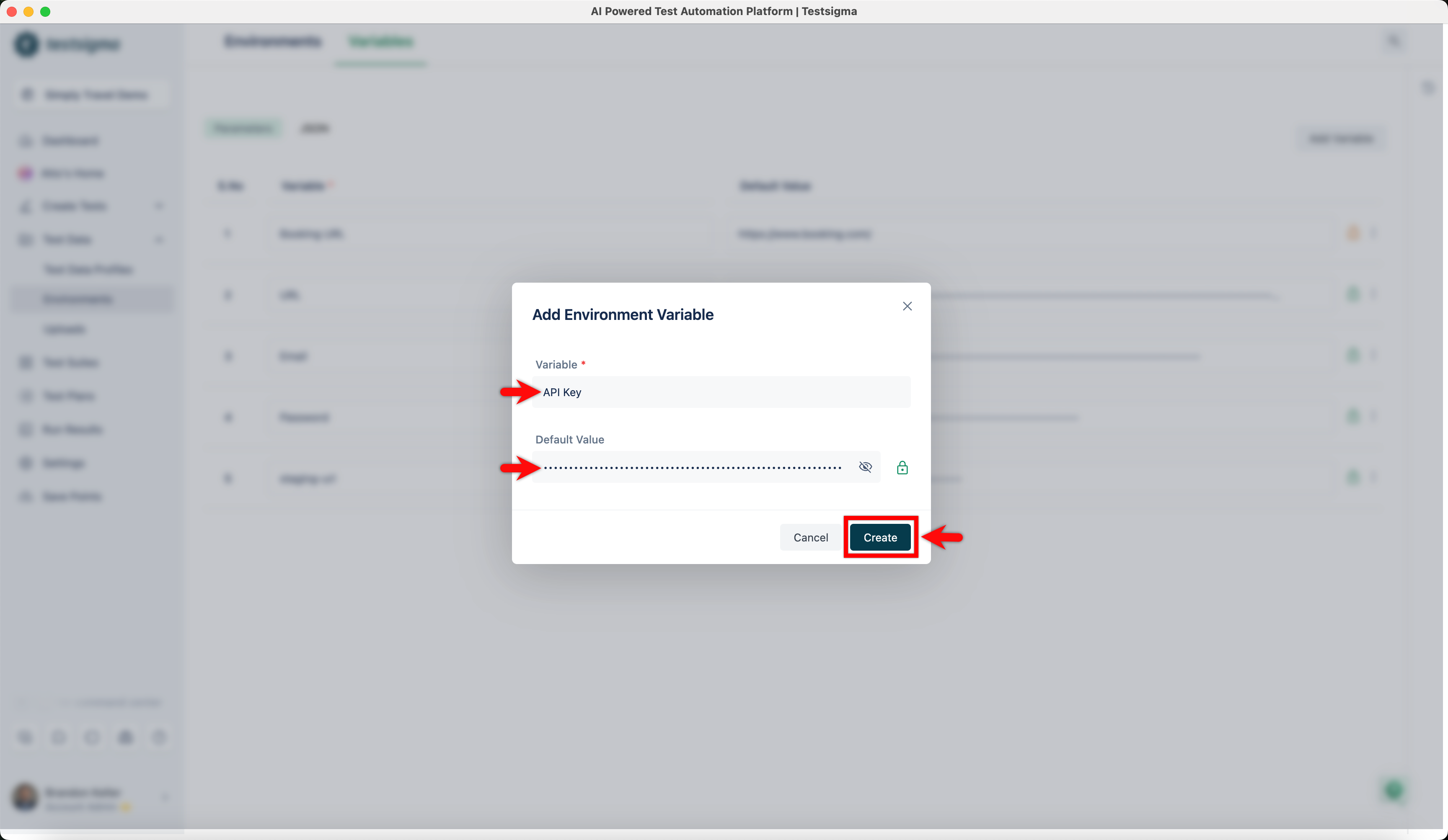Toggle the green lock encryption icon
This screenshot has height=840, width=1448.
pyautogui.click(x=902, y=467)
